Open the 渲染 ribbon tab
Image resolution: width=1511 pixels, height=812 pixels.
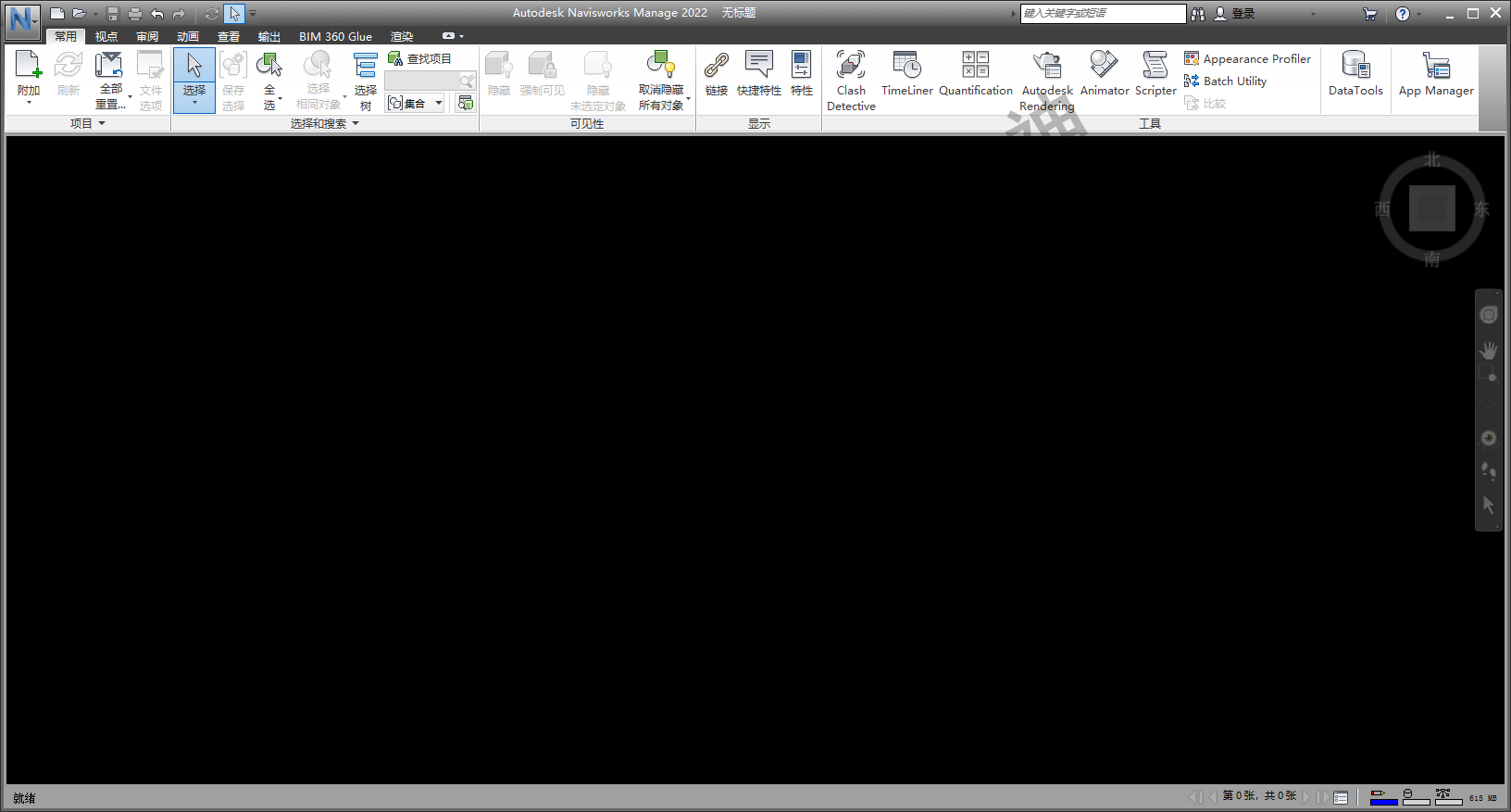[402, 36]
